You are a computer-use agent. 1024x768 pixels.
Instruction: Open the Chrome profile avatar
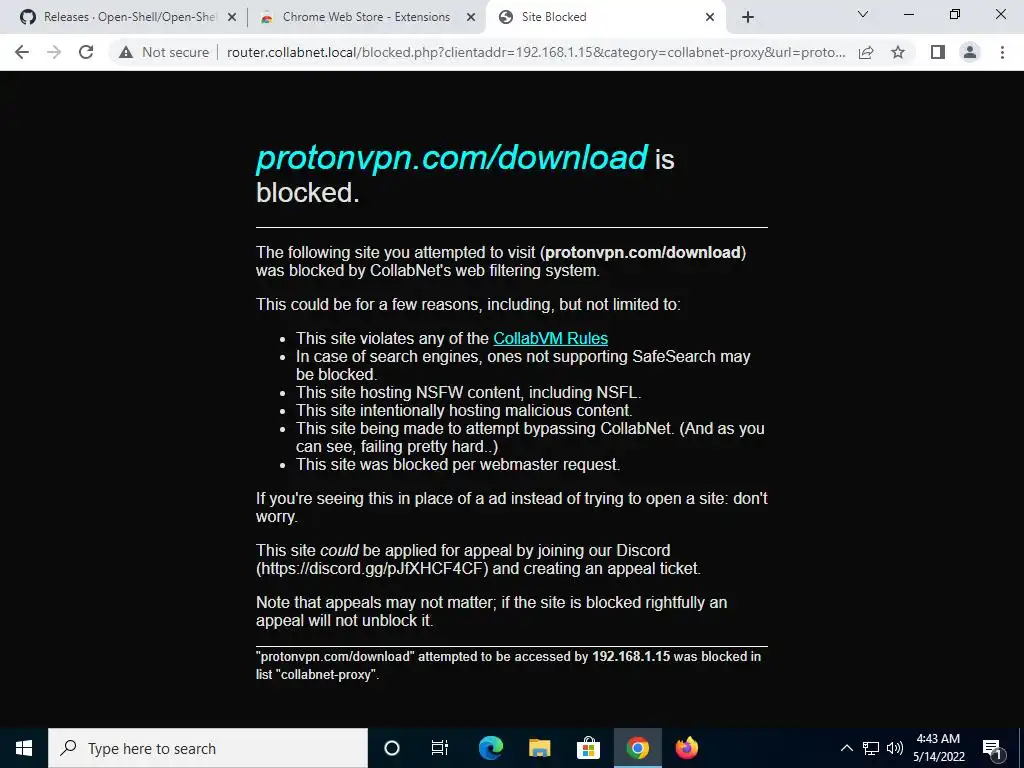(x=970, y=52)
